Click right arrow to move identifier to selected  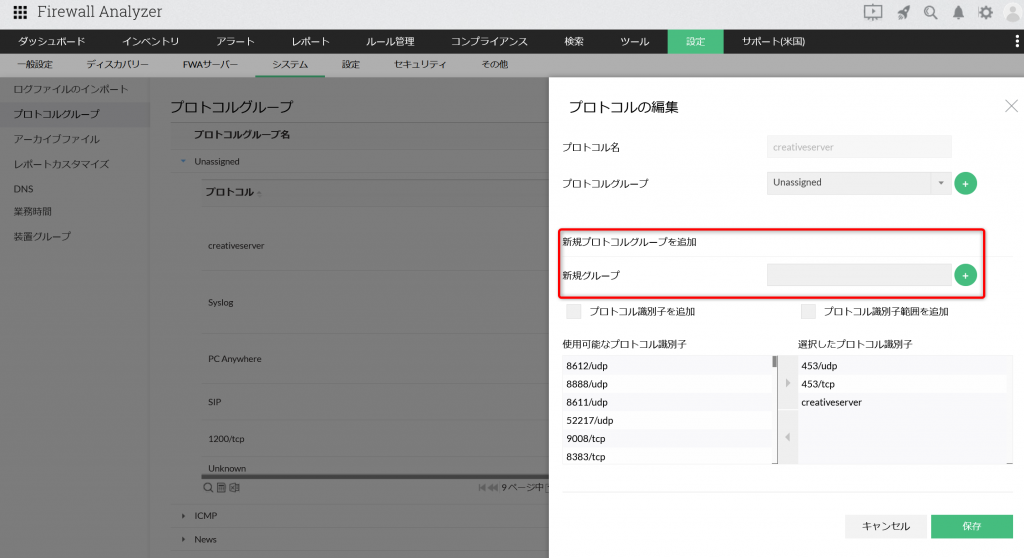coord(787,384)
